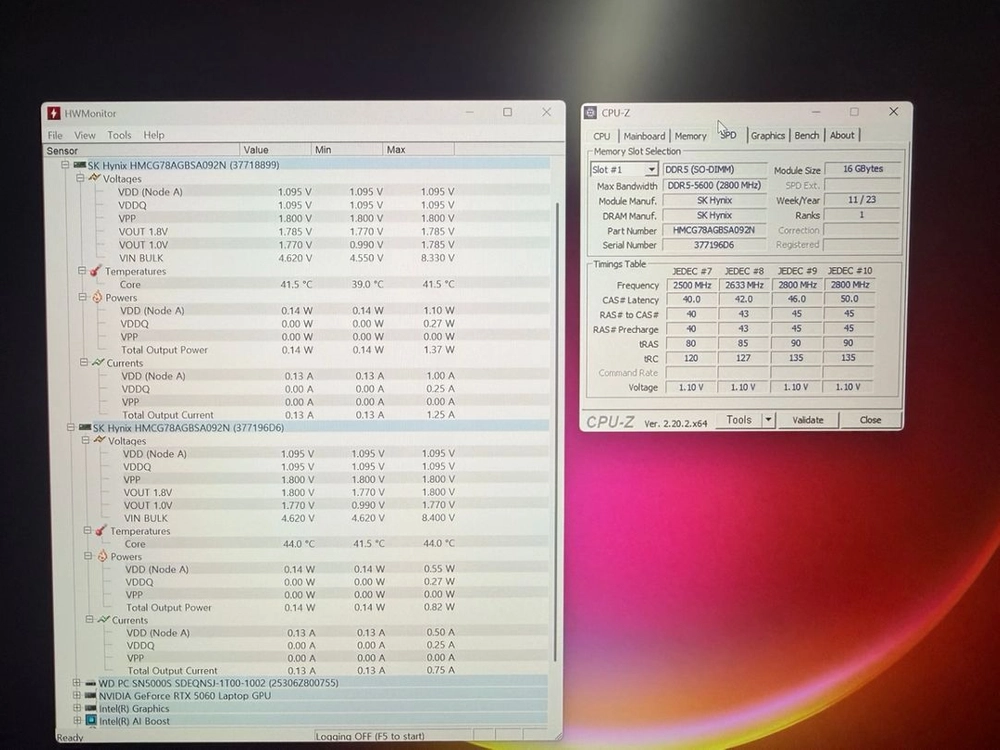
Task: Click the NVIDIA GeForce RTX GPU icon
Action: click(x=90, y=696)
